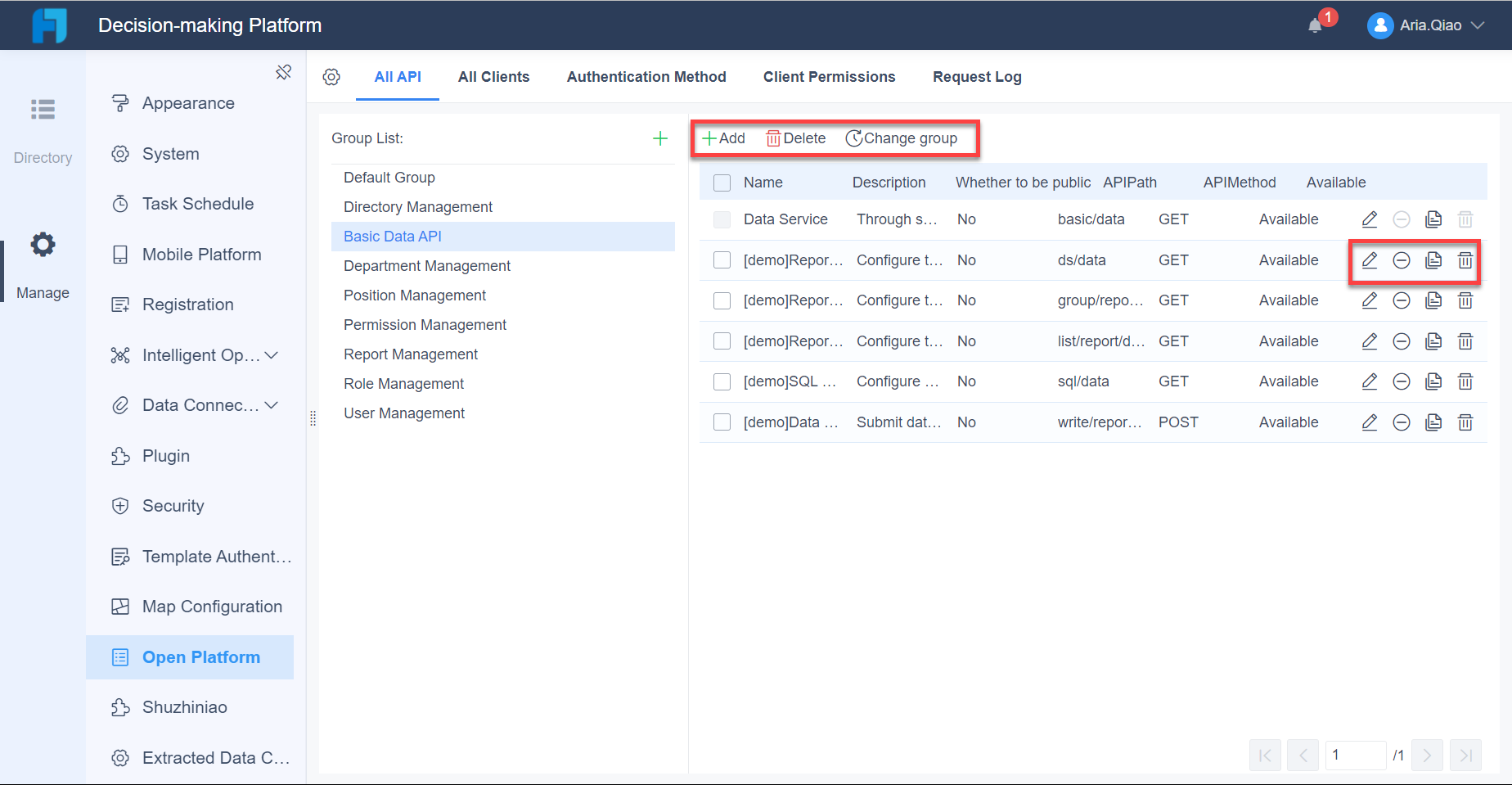The image size is (1512, 785).
Task: Edit the list/report API row
Action: (x=1370, y=341)
